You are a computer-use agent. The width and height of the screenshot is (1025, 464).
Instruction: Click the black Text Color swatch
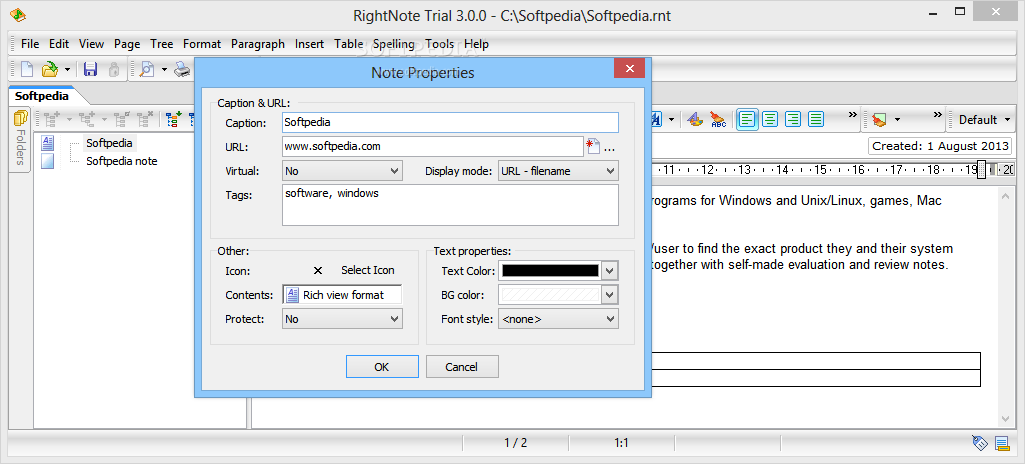tap(550, 271)
